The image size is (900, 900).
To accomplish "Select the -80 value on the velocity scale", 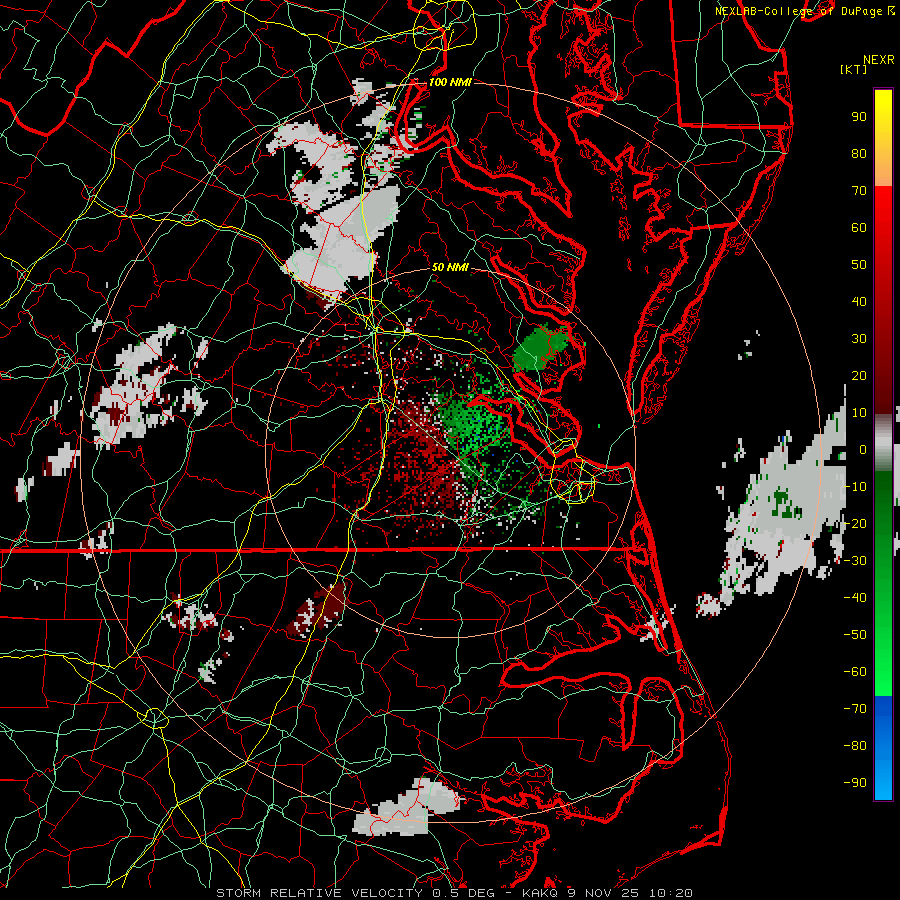I will [x=855, y=746].
